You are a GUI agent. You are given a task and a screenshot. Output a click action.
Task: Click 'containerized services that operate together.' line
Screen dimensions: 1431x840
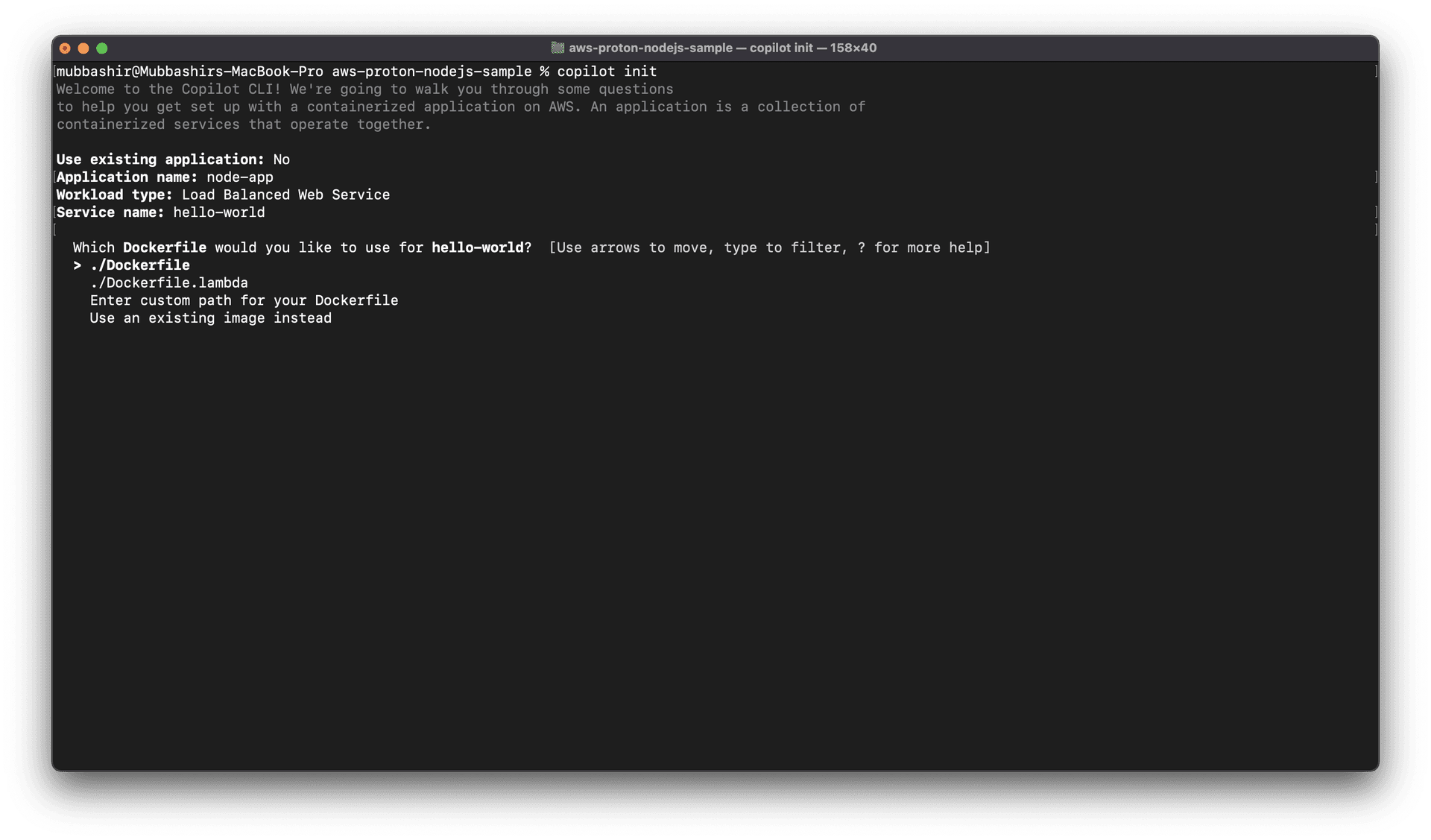pos(244,124)
